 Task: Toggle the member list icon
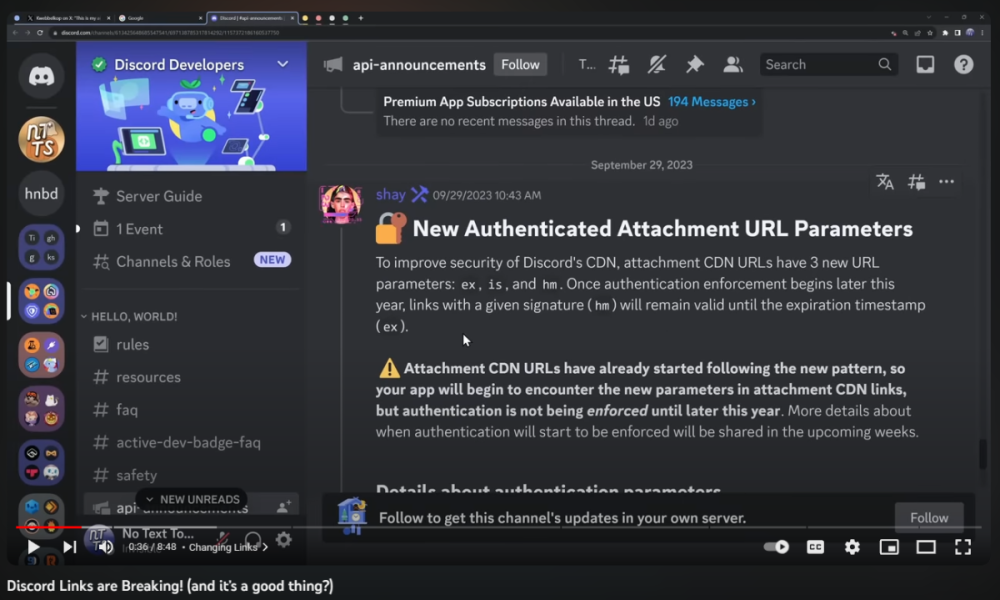pos(733,65)
